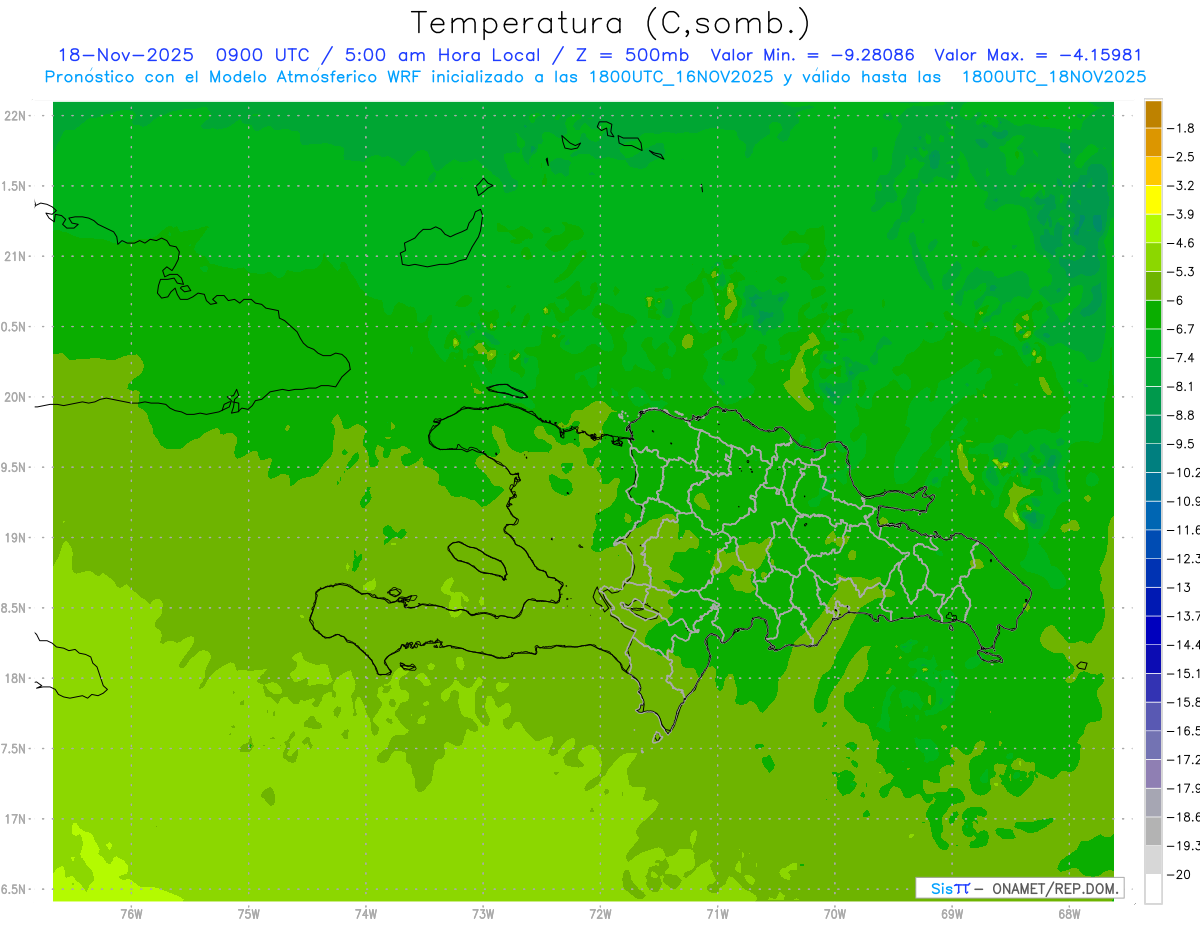
Task: Pick the yellow swatch between -3.2 and -3.9
Action: [1153, 200]
